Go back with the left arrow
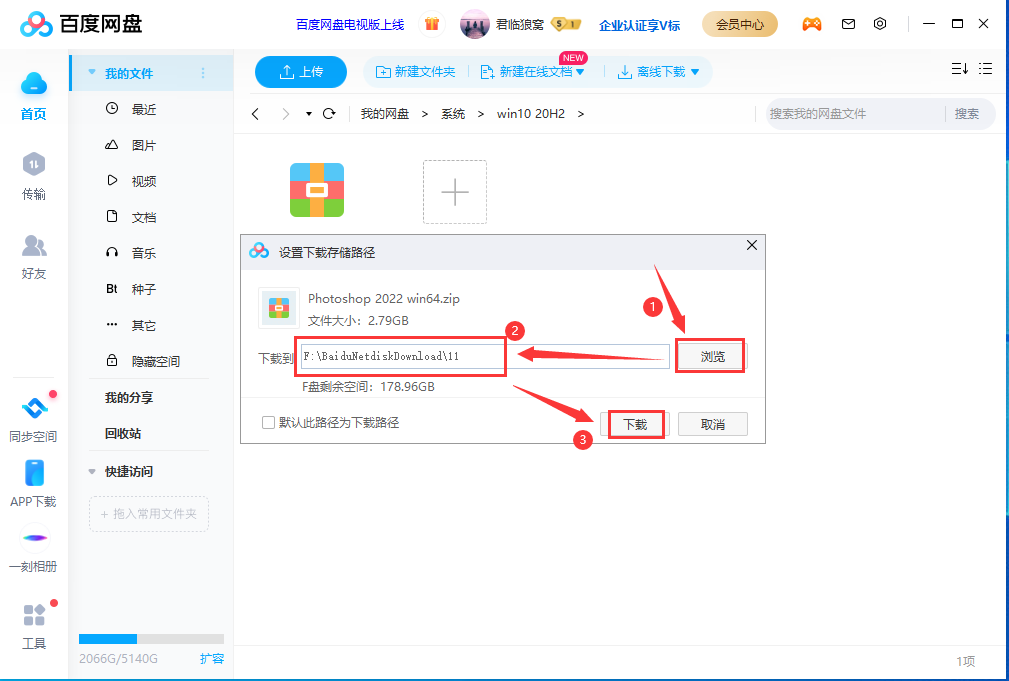 pos(255,114)
